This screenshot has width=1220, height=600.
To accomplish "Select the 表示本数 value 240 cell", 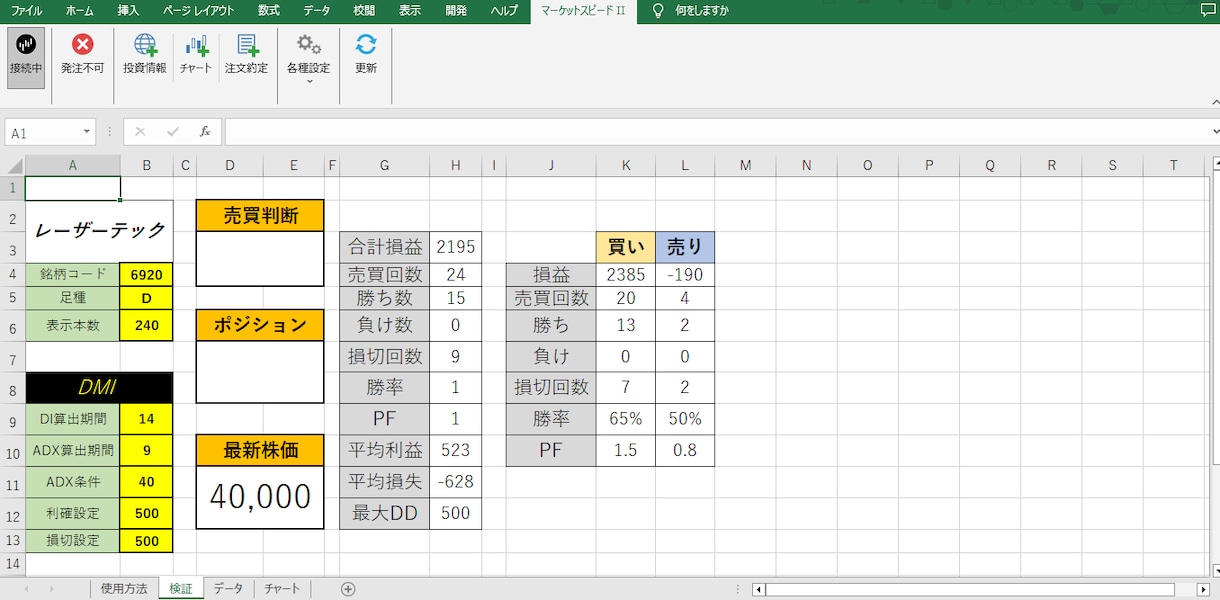I will click(146, 325).
